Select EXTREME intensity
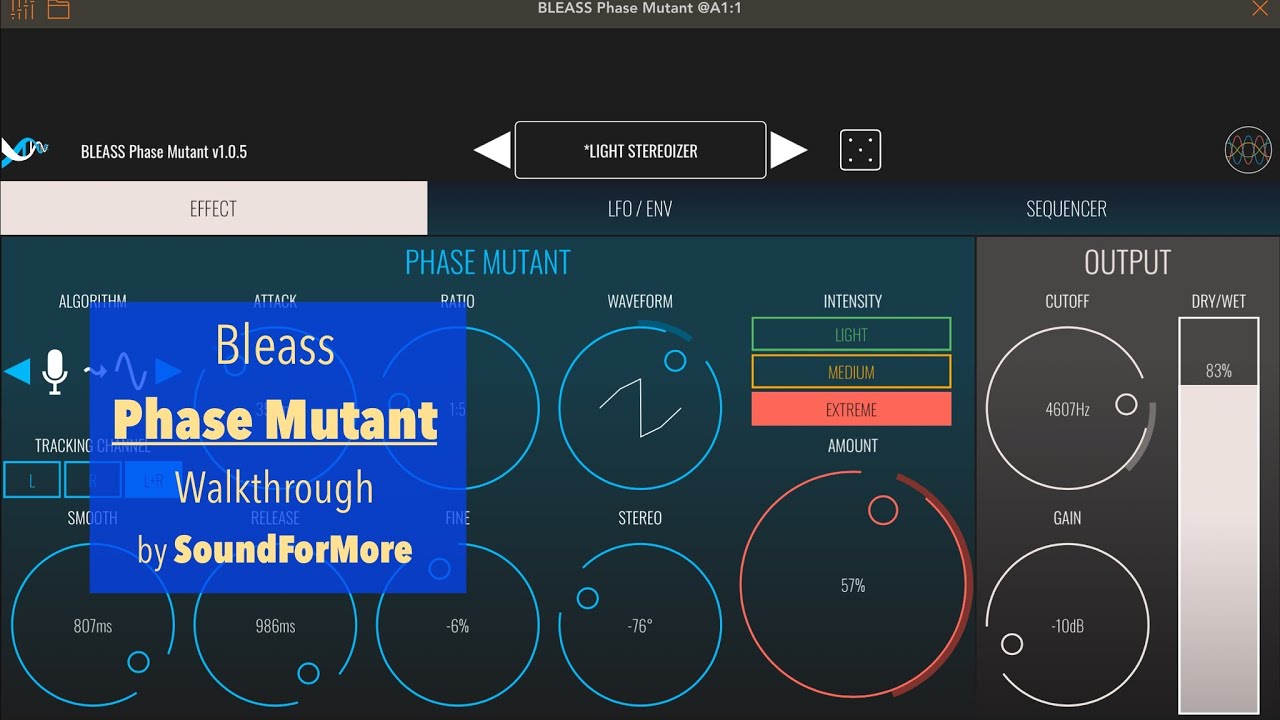This screenshot has width=1280, height=720. (851, 409)
